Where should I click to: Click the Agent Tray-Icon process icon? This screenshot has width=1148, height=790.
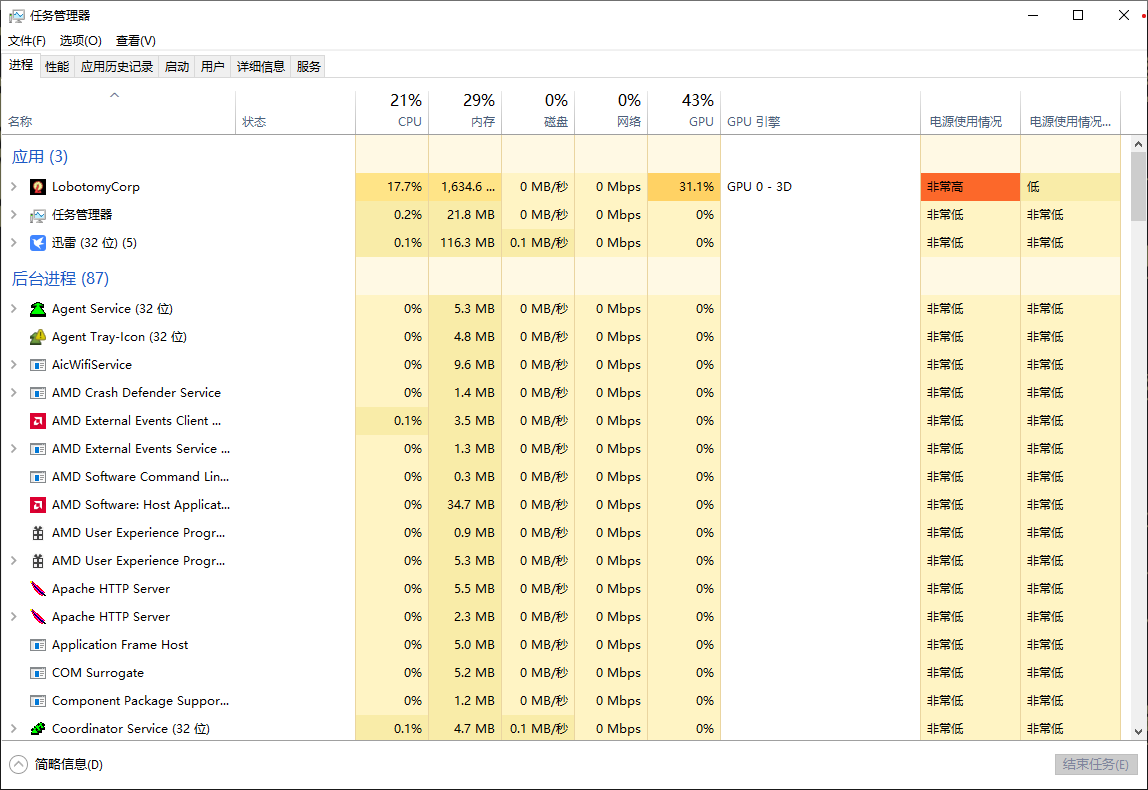(38, 337)
